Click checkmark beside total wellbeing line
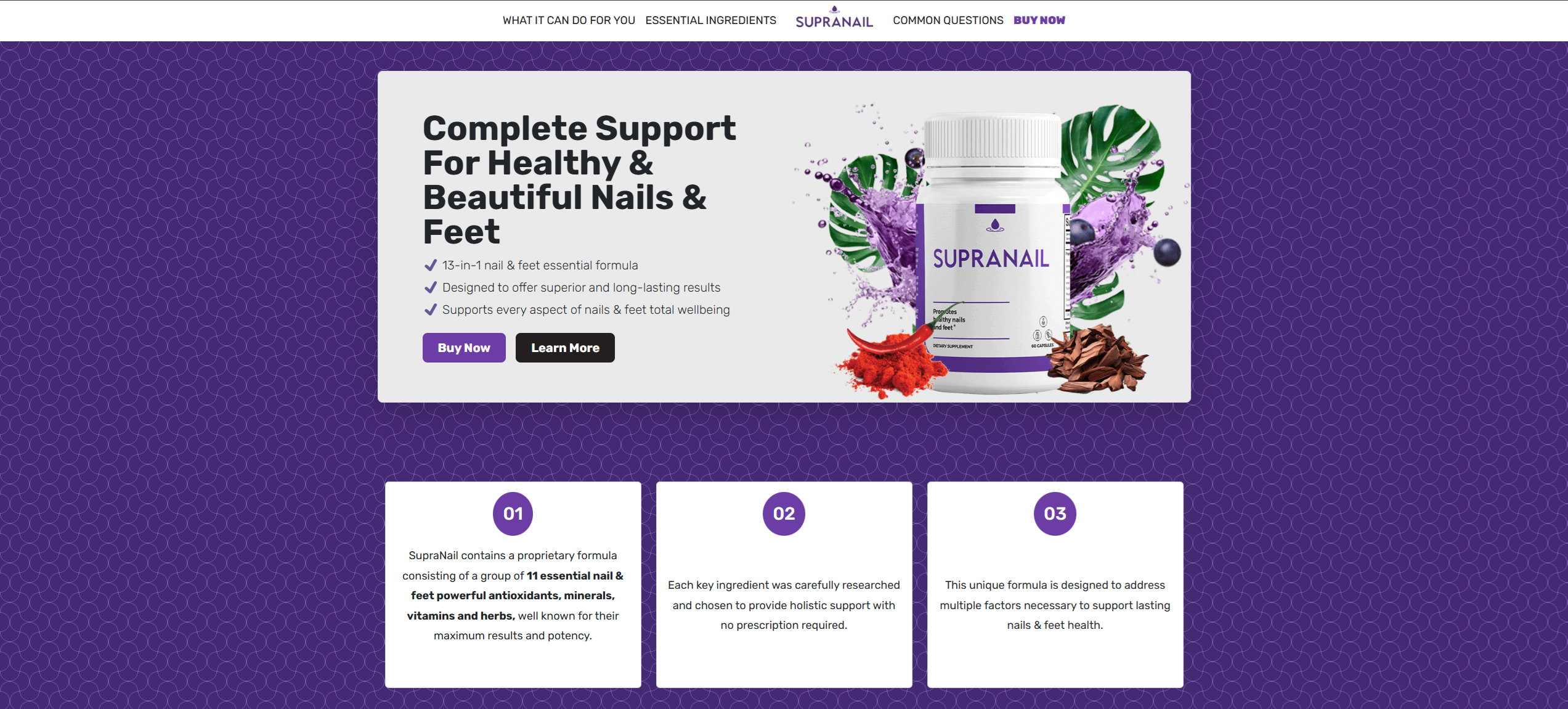Image resolution: width=1568 pixels, height=709 pixels. click(431, 309)
